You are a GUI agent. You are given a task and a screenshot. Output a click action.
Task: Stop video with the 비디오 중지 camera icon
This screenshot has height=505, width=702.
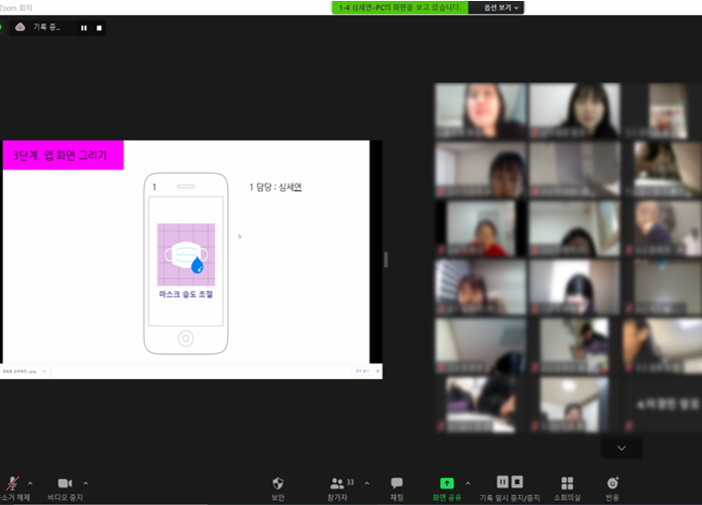point(65,483)
